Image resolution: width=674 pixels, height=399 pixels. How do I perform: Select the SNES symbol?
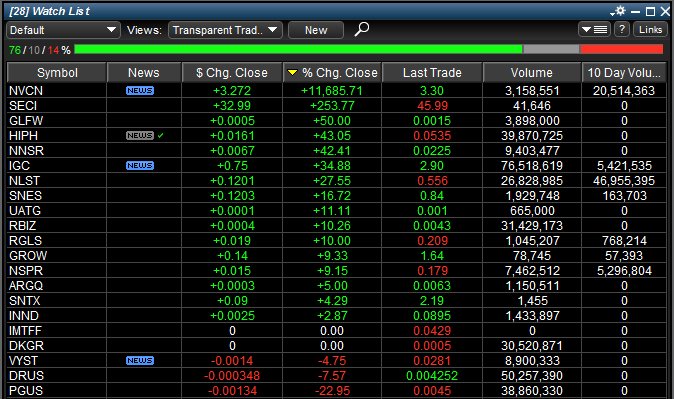[x=25, y=196]
